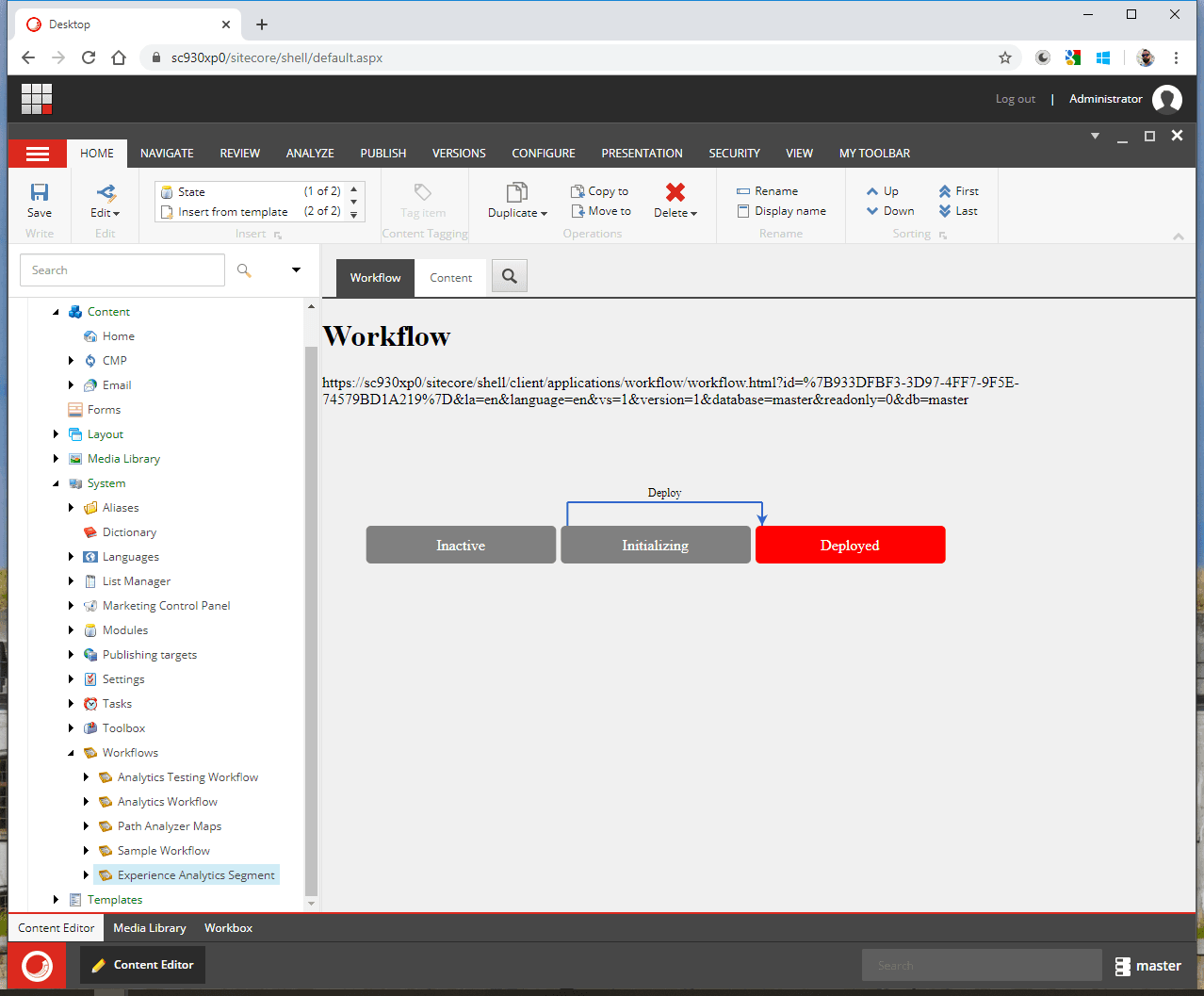Click the Duplicate item icon
This screenshot has width=1204, height=996.
coord(516,193)
